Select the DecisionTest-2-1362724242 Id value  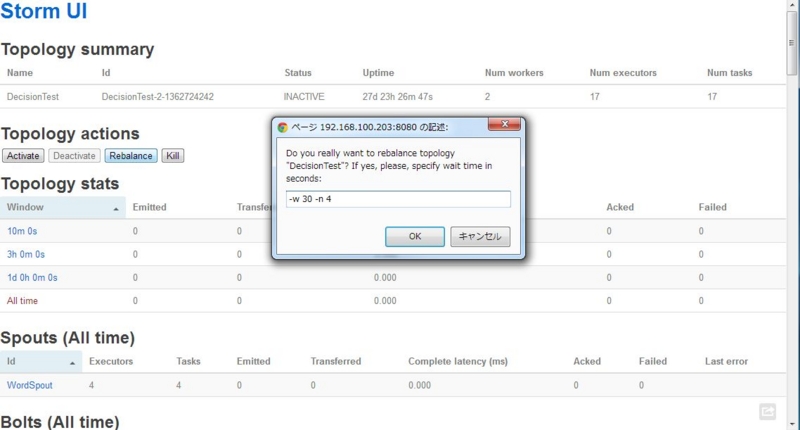pyautogui.click(x=158, y=96)
